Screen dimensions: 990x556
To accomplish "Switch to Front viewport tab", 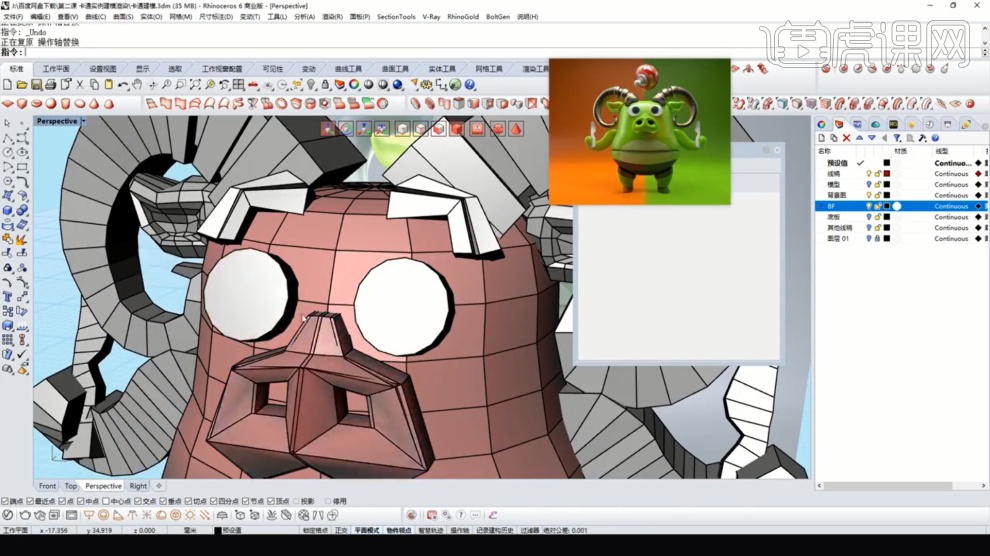I will (47, 486).
